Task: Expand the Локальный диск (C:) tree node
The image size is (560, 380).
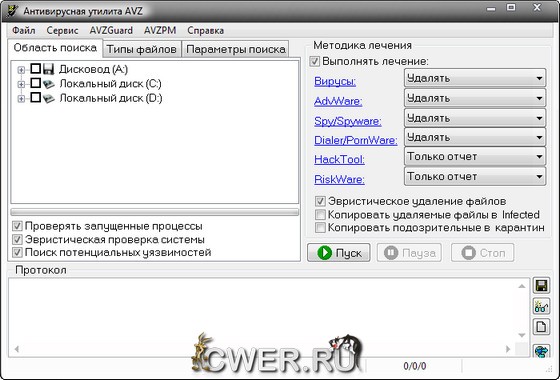Action: [21, 84]
